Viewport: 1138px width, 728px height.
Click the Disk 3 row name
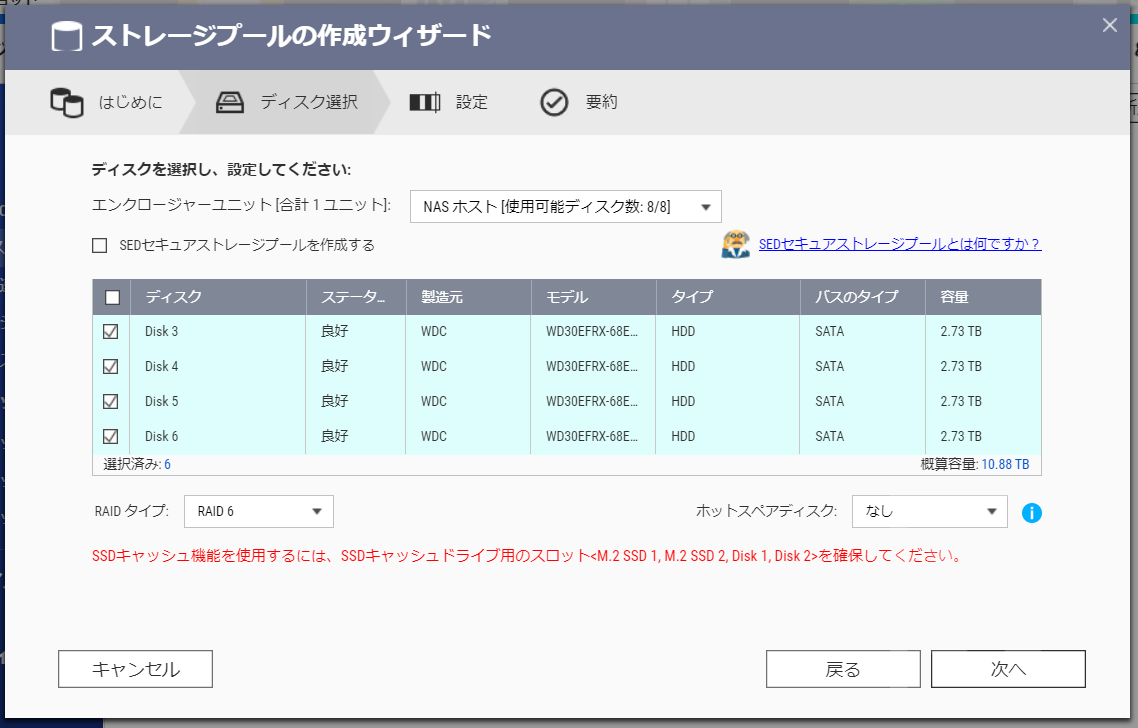161,332
